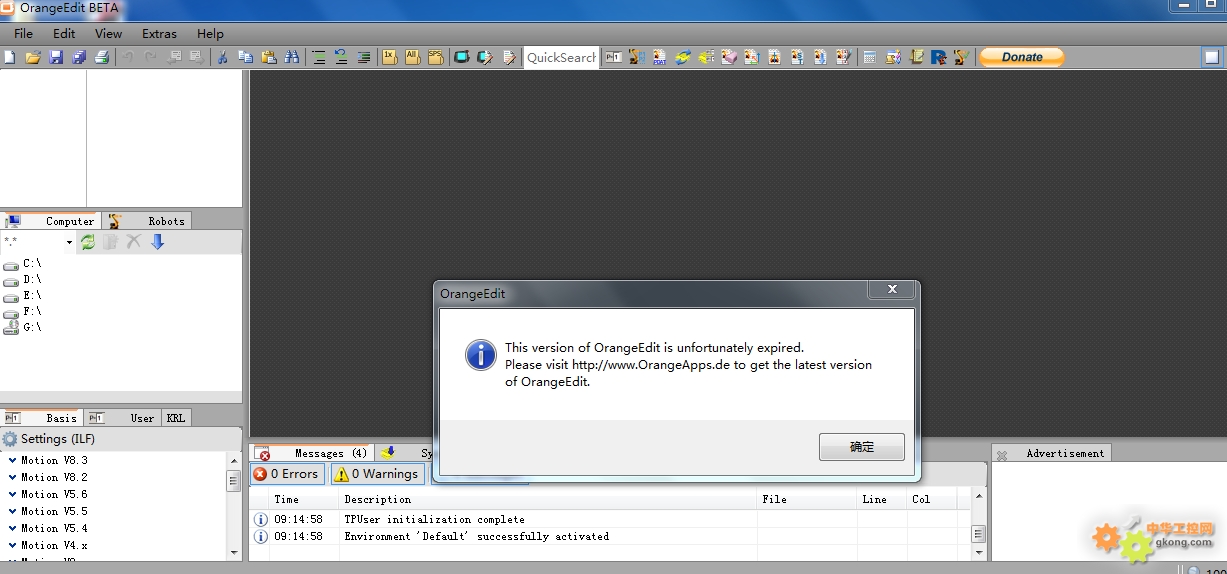Open the Extras menu
This screenshot has height=574, width=1227.
tap(159, 33)
